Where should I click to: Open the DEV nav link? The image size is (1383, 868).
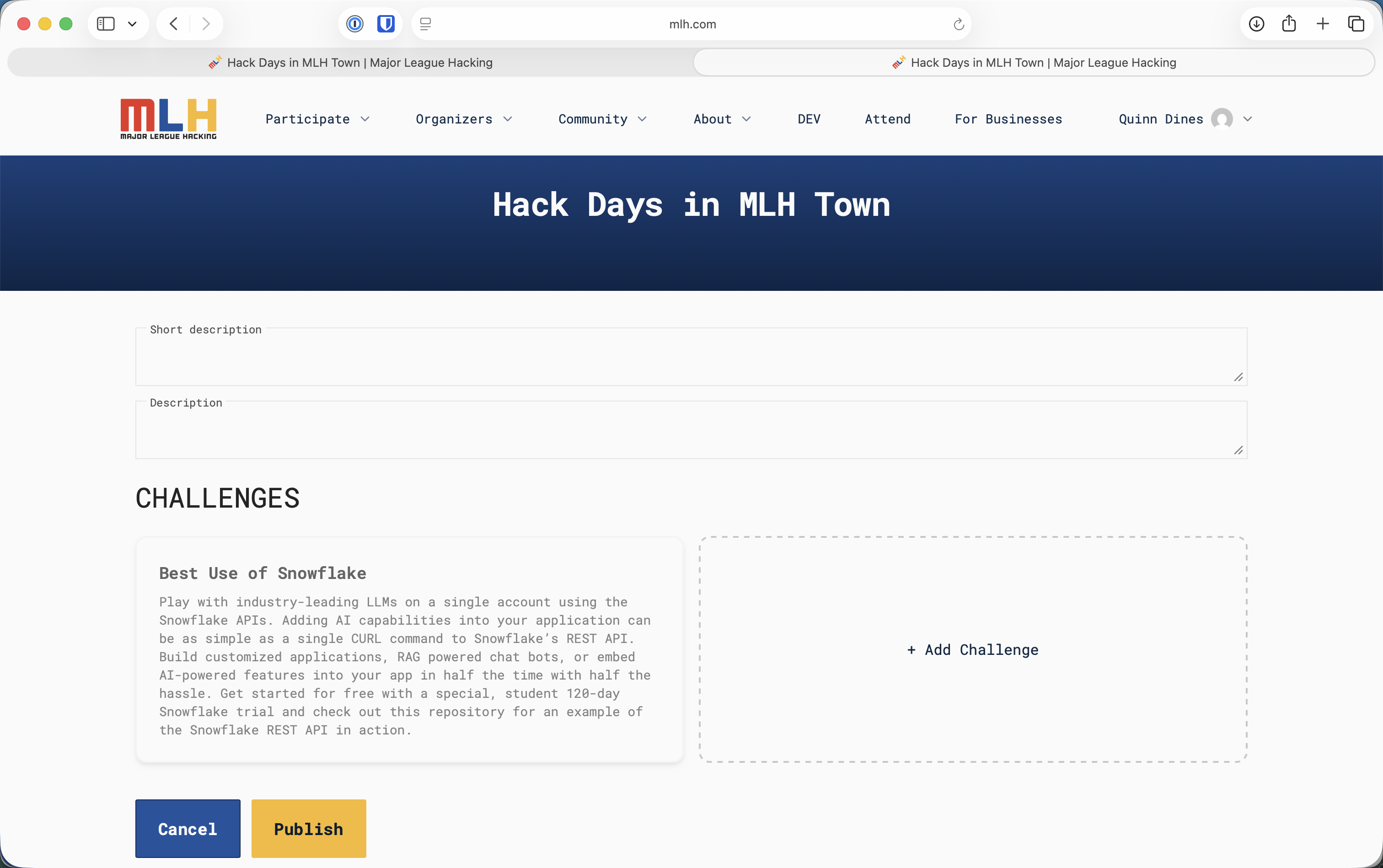pos(809,119)
